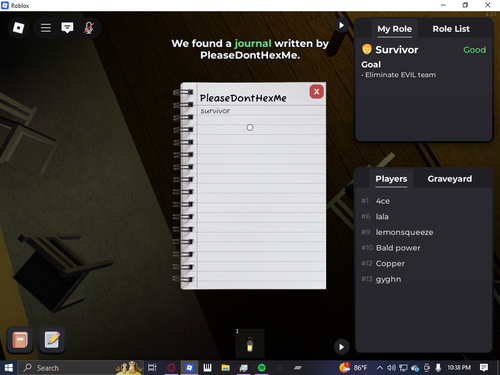This screenshot has width=500, height=375.
Task: Click the PleaseDontHexMe name on journal
Action: 243,98
